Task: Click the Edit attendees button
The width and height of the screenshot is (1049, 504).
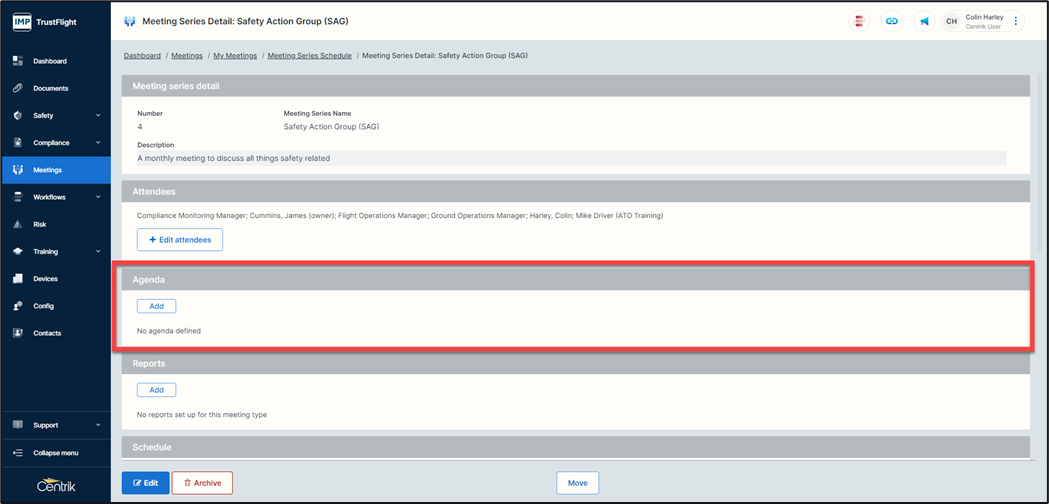Action: (x=180, y=240)
